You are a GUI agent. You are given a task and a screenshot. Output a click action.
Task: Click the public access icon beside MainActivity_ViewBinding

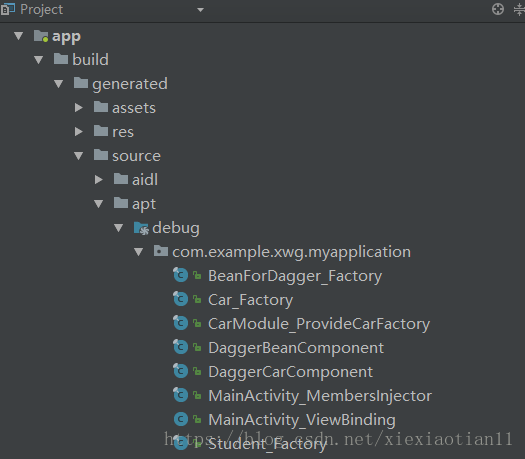(197, 419)
